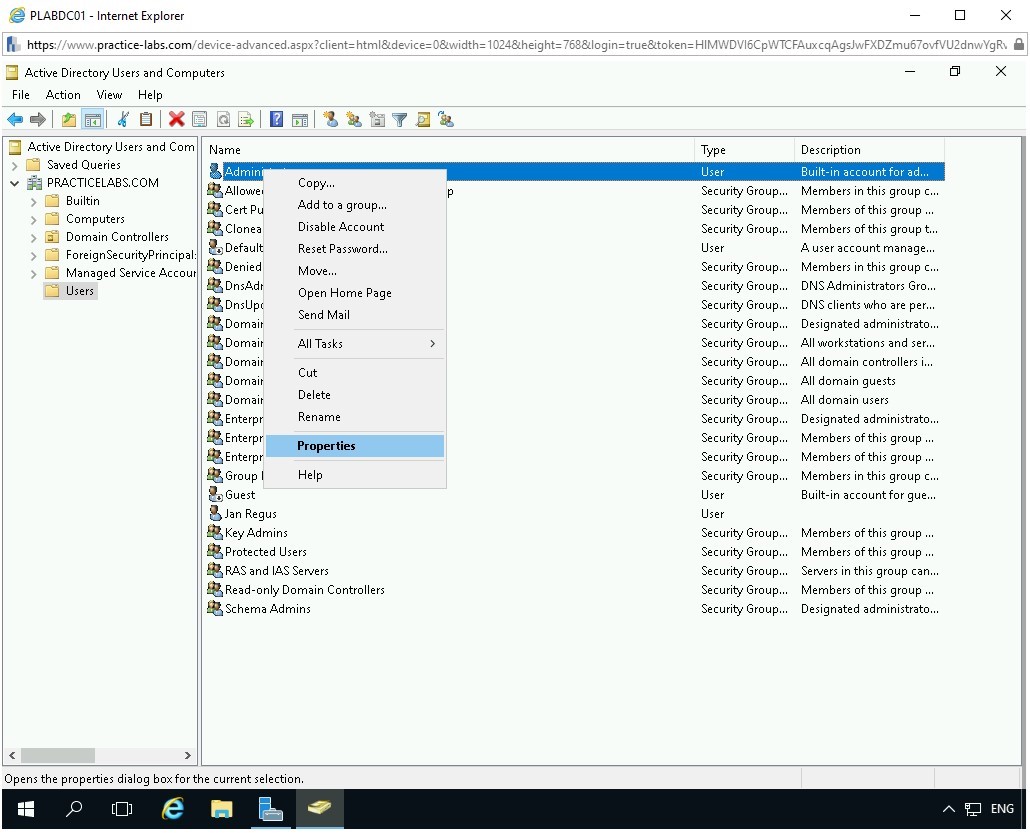Select Active Directory Users and Computers root
The width and height of the screenshot is (1030, 833).
click(102, 147)
